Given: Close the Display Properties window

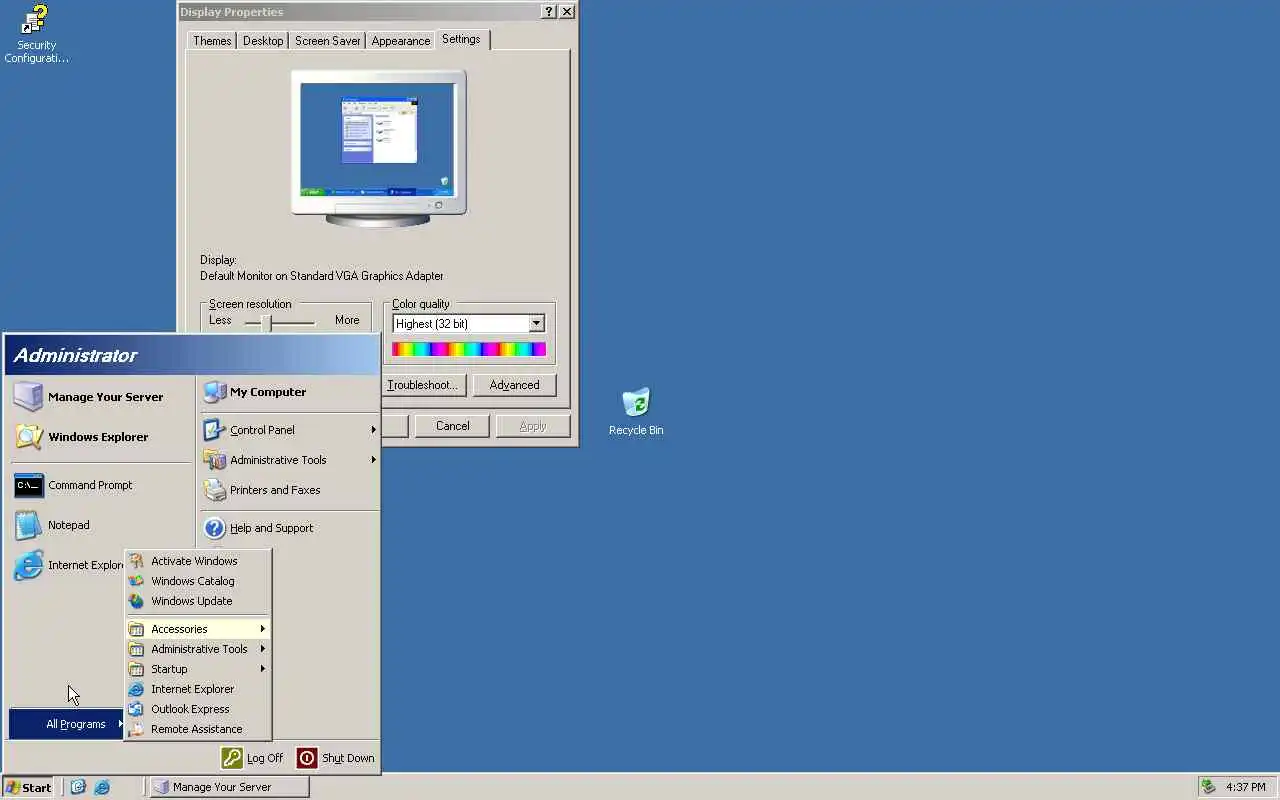Looking at the screenshot, I should [567, 12].
